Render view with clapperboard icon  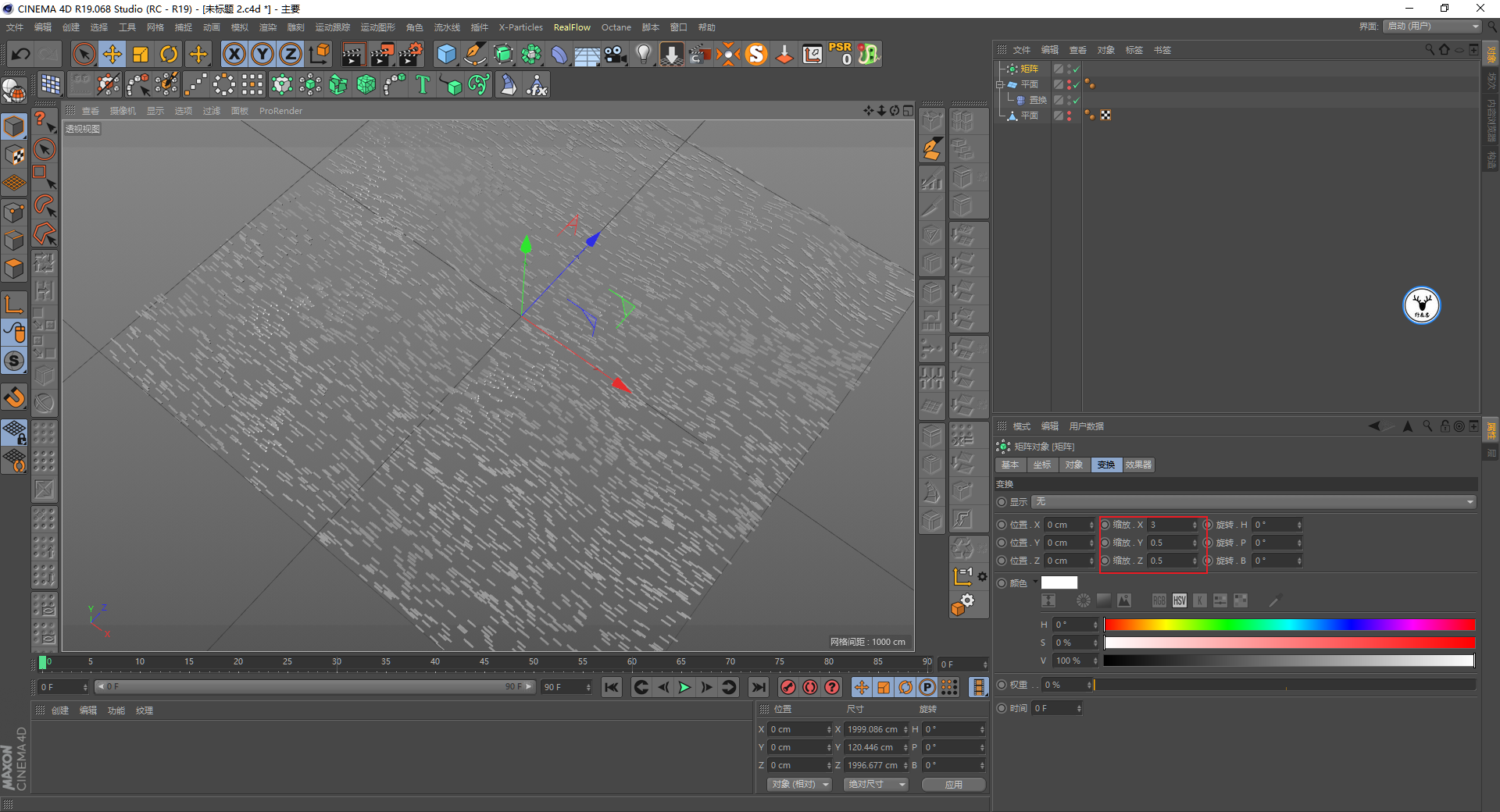click(353, 54)
